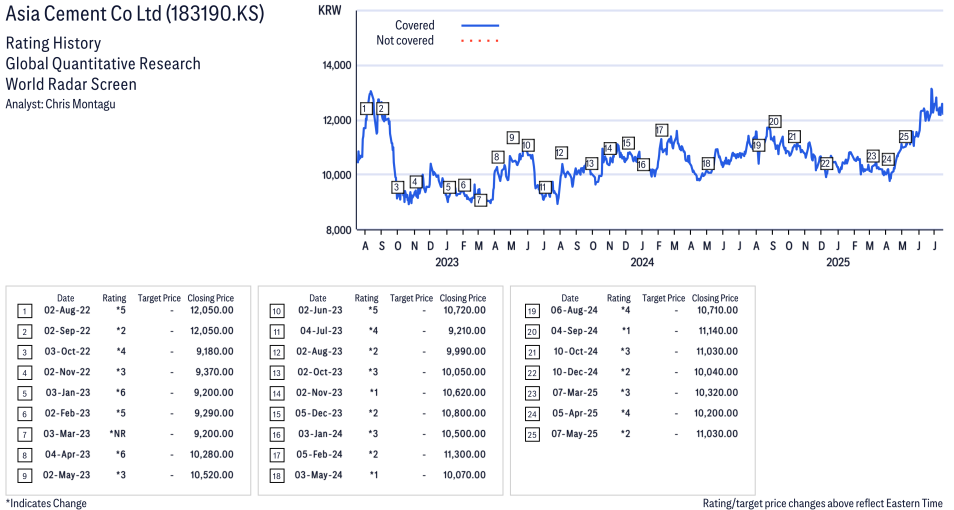954x510 pixels.
Task: Click World Radar Screen text
Action: [x=71, y=84]
